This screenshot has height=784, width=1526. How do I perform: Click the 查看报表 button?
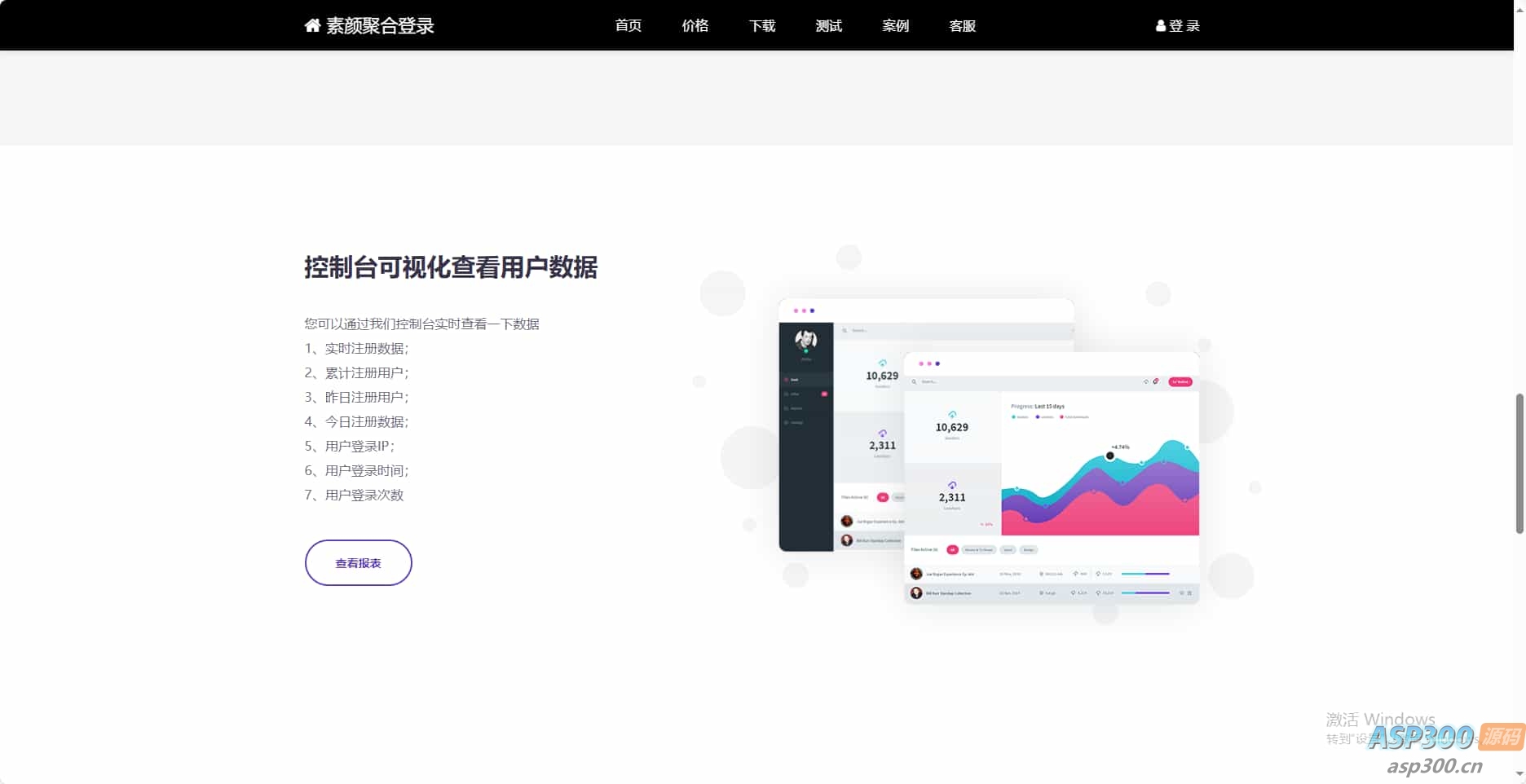click(358, 562)
